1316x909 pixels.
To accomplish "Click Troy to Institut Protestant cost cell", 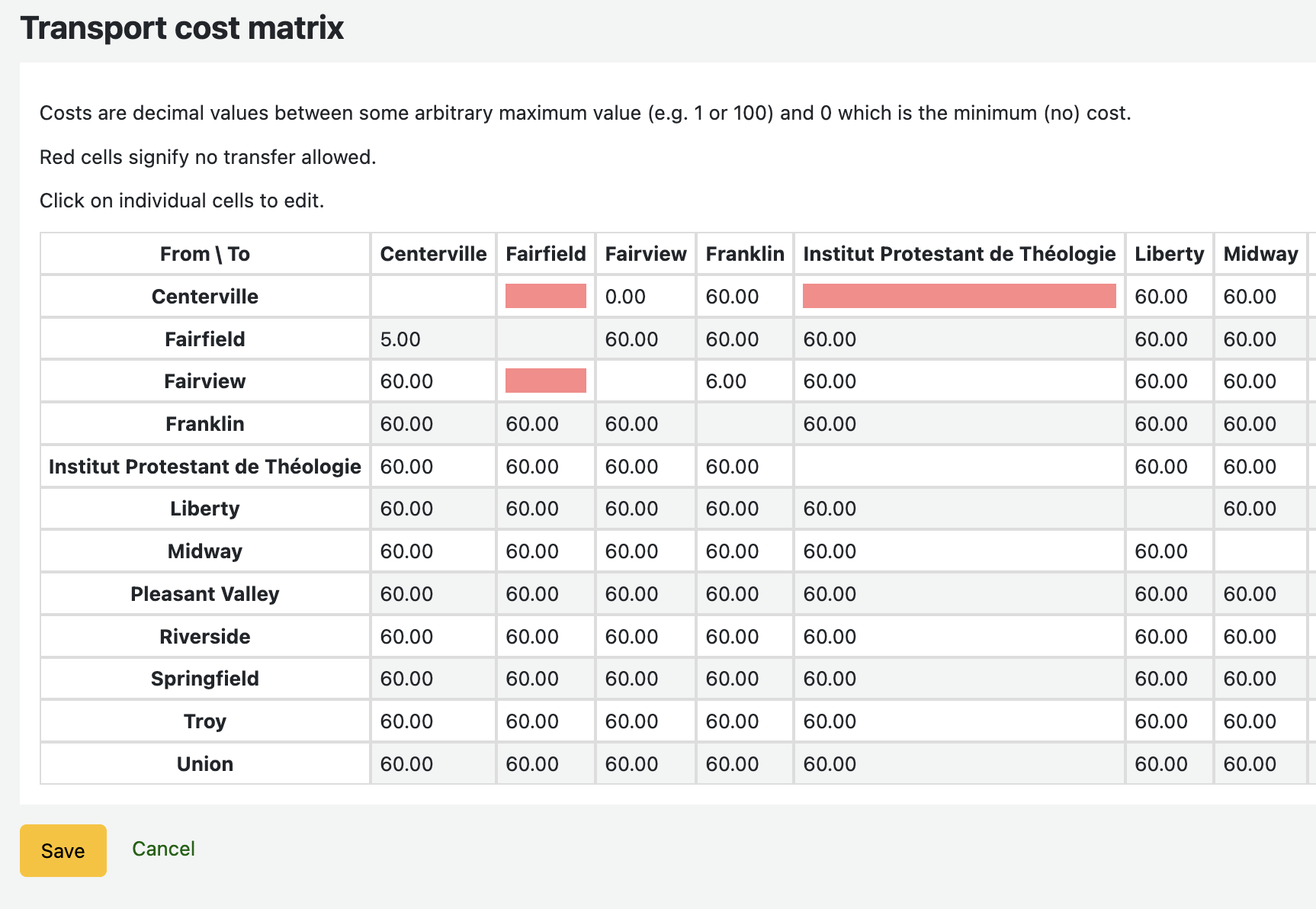I will click(958, 721).
